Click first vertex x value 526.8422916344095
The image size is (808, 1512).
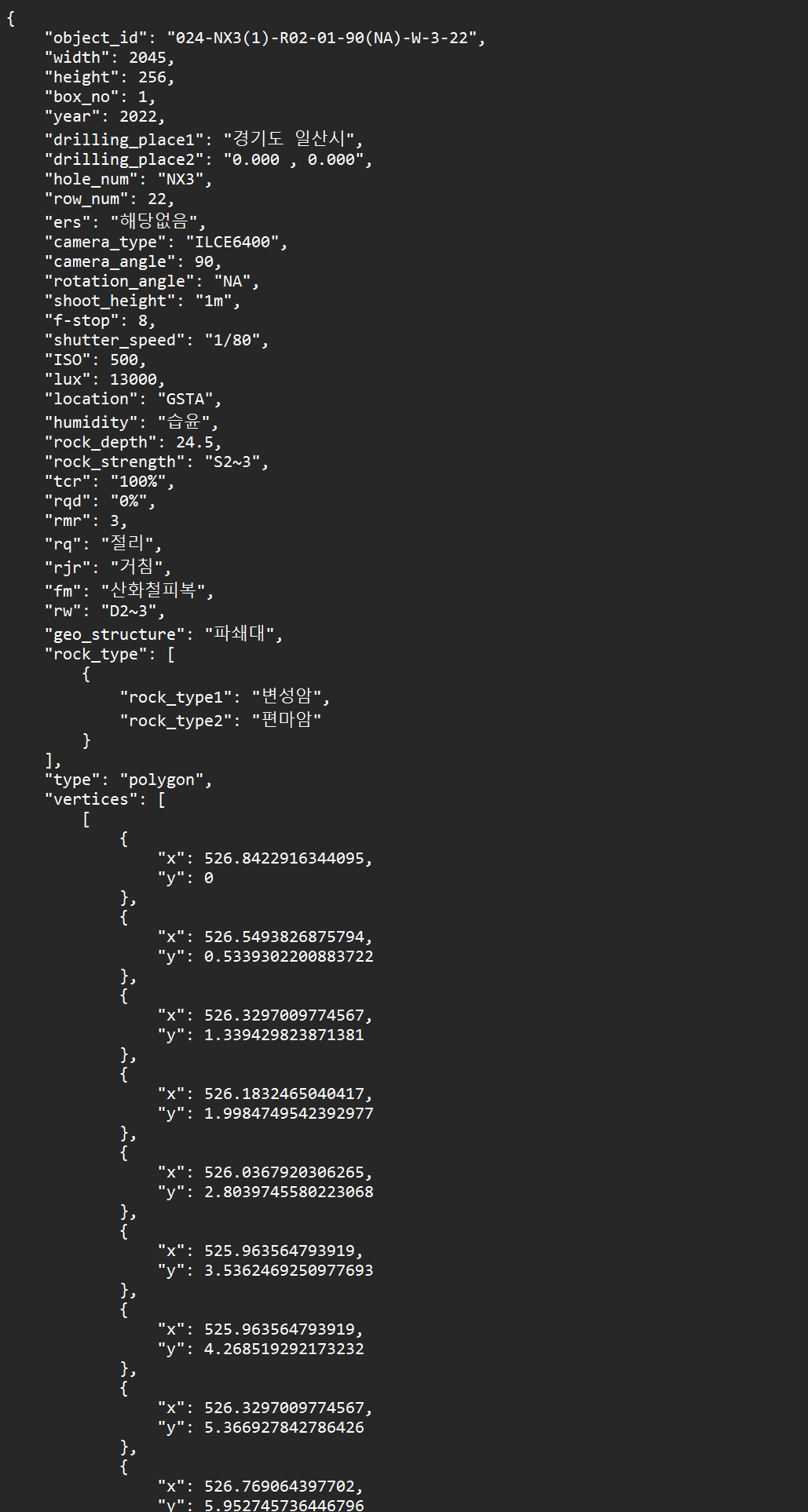(x=284, y=858)
